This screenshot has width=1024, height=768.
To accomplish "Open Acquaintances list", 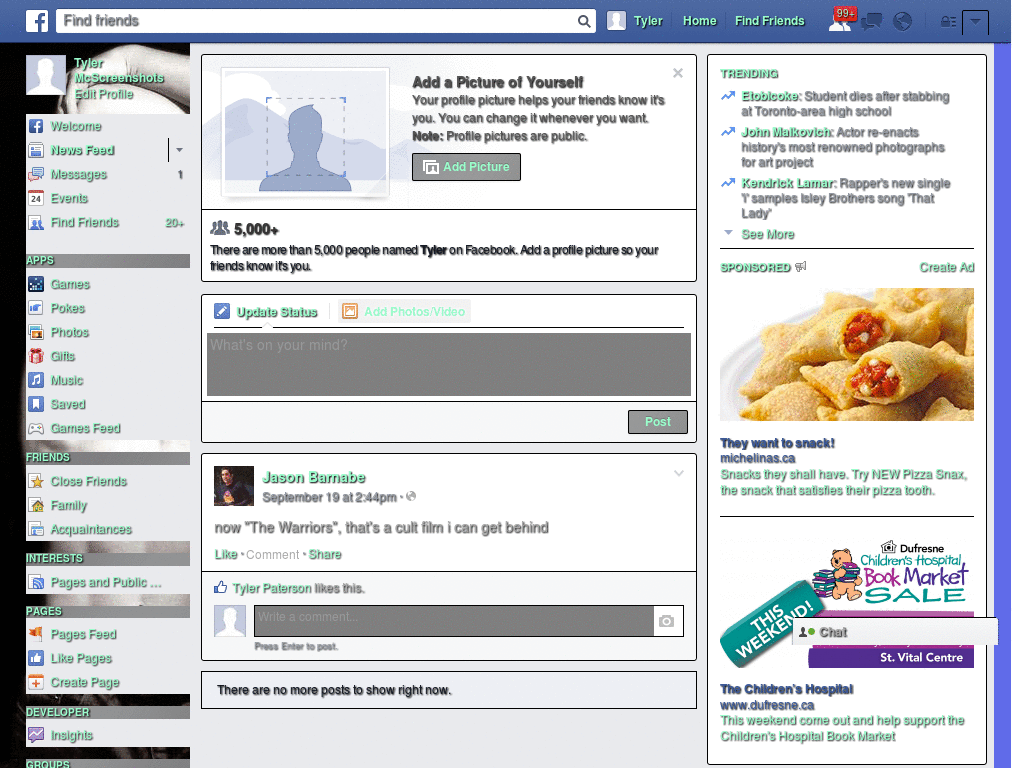I will [x=91, y=530].
